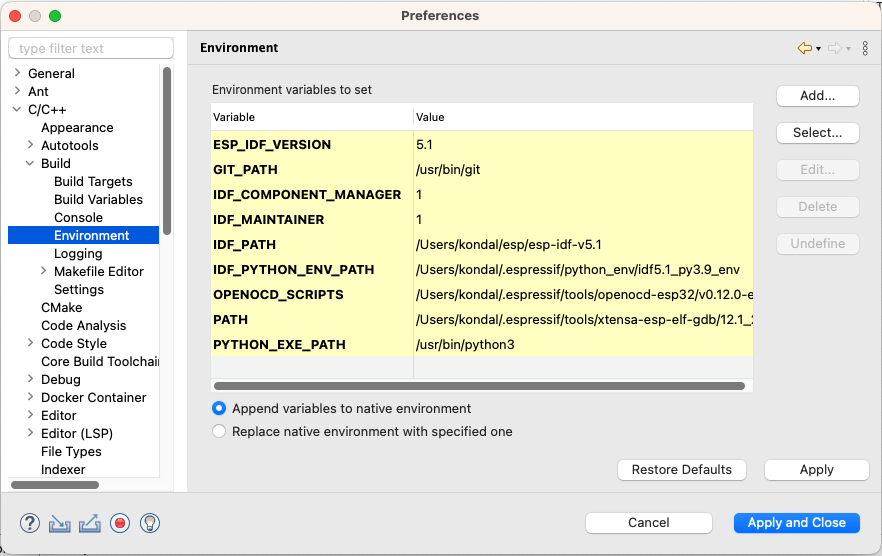882x556 pixels.
Task: Select the OPENOCD_SCRIPTS variable
Action: click(482, 295)
